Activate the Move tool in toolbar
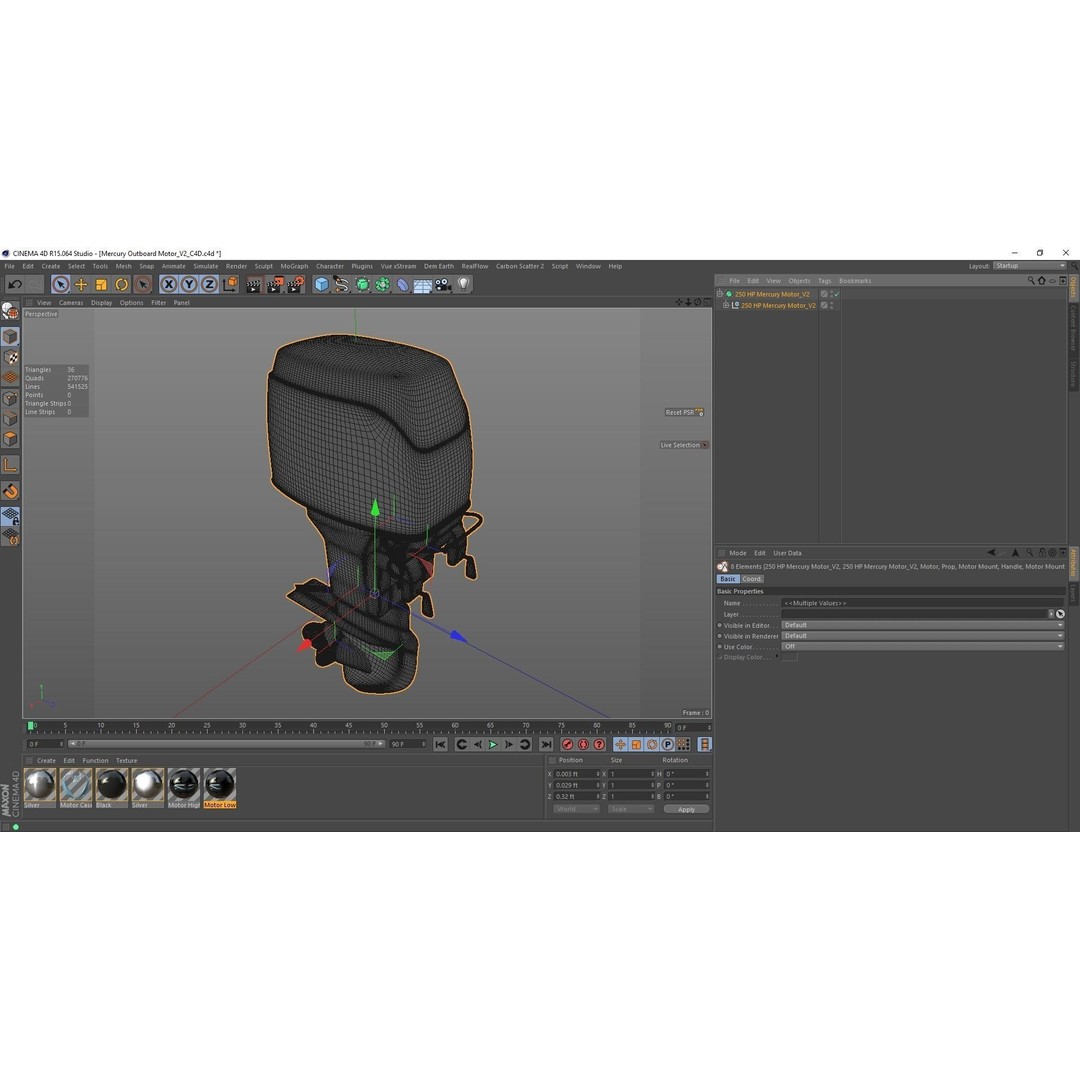This screenshot has height=1080, width=1080. pos(81,284)
